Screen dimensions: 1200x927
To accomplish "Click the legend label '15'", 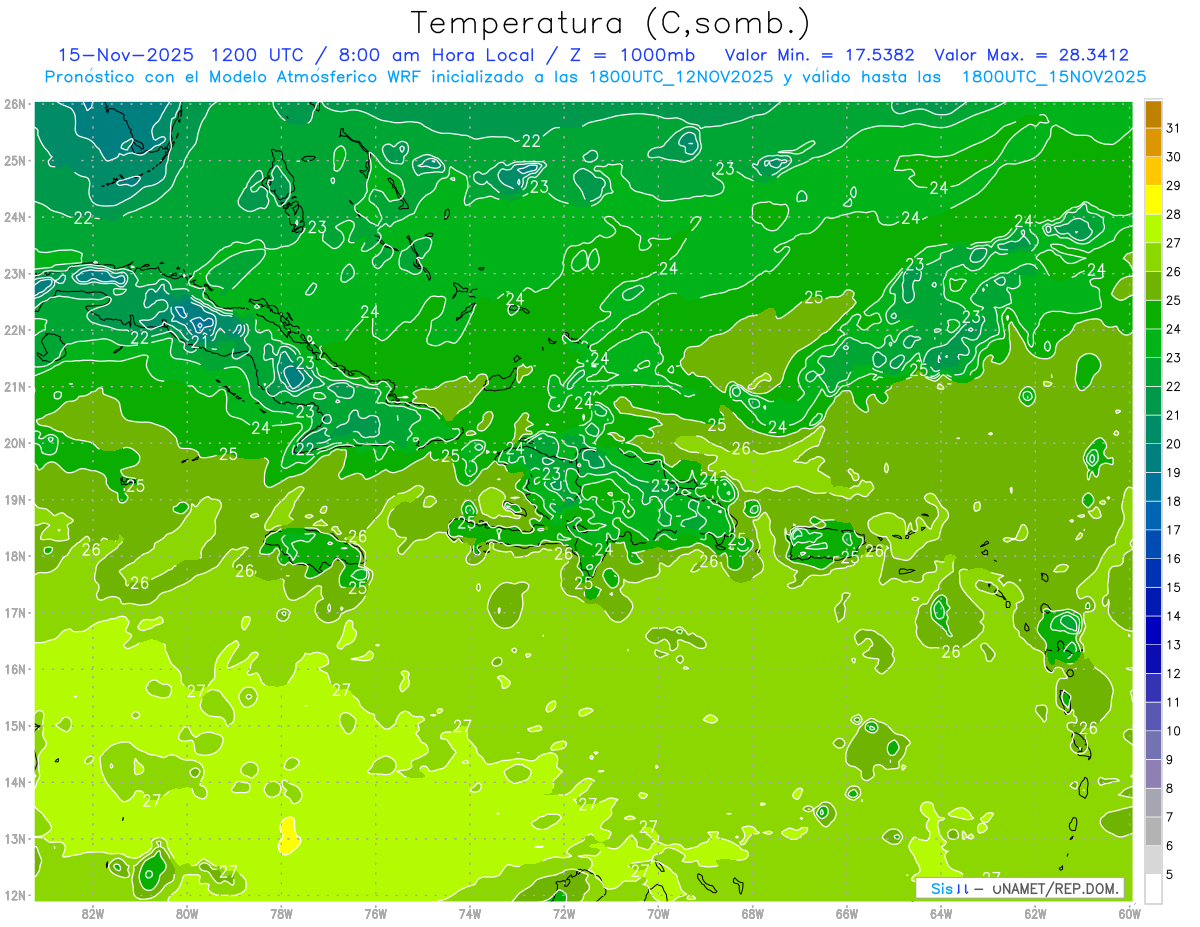I will [1173, 587].
